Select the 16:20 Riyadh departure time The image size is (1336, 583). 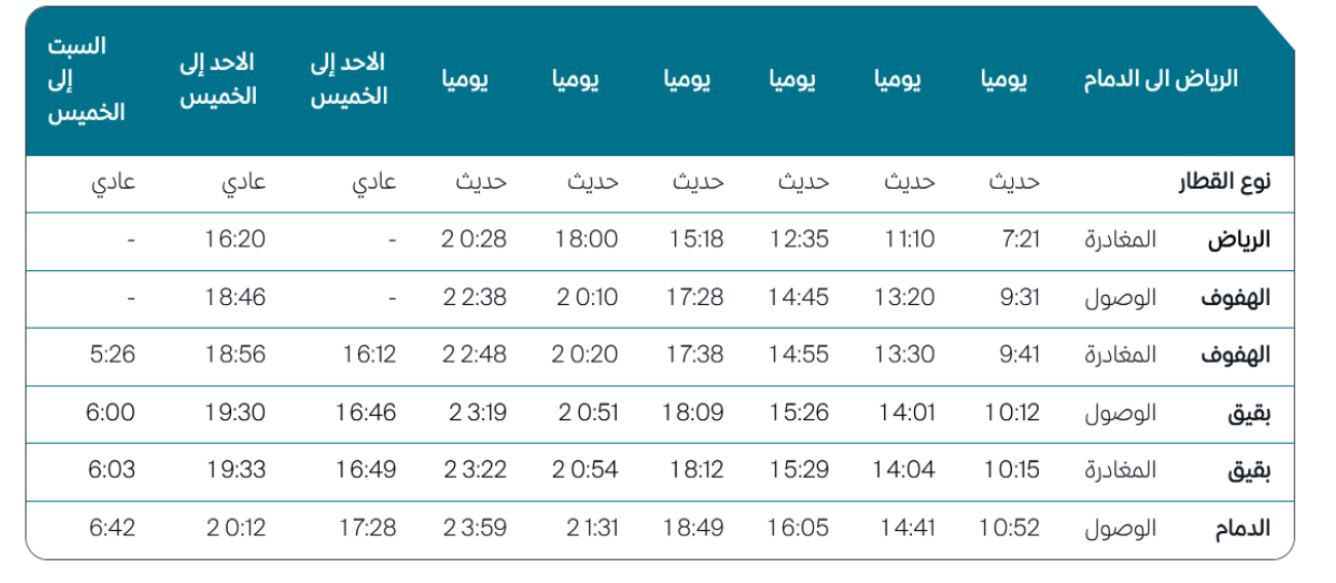pos(236,240)
